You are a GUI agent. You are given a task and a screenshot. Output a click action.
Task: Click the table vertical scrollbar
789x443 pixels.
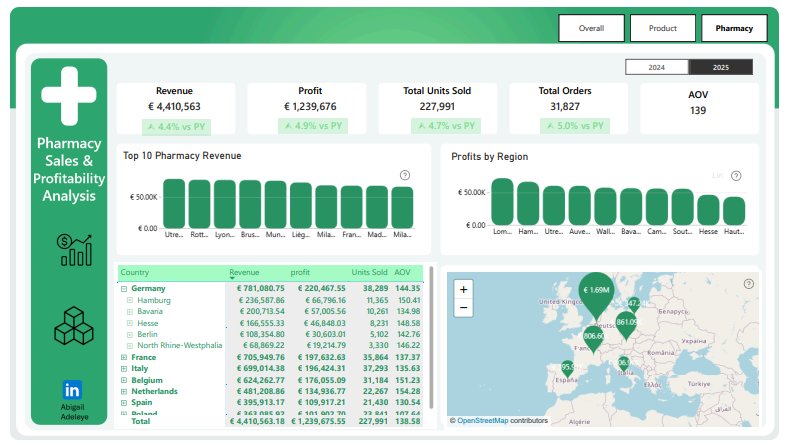[x=431, y=337]
